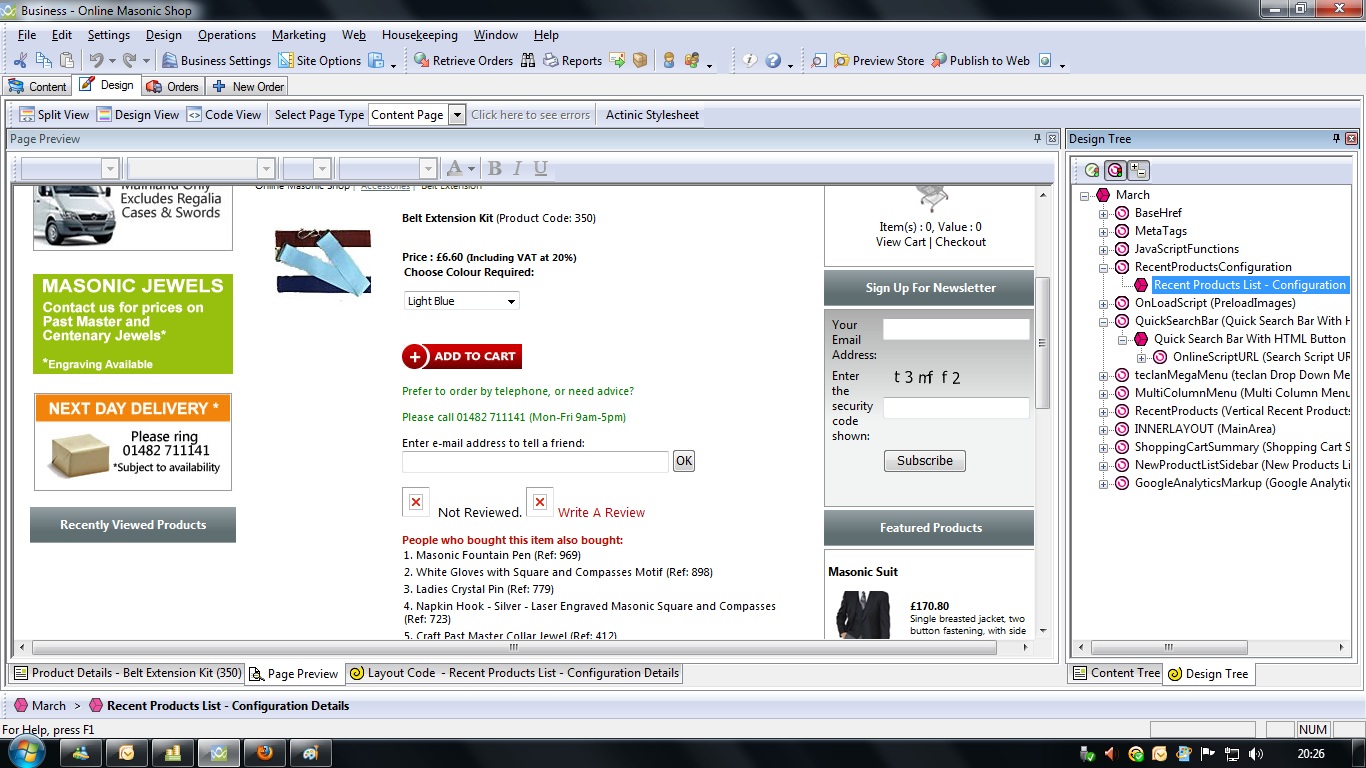This screenshot has width=1366, height=768.
Task: Click the Preview Store icon
Action: pyautogui.click(x=841, y=61)
